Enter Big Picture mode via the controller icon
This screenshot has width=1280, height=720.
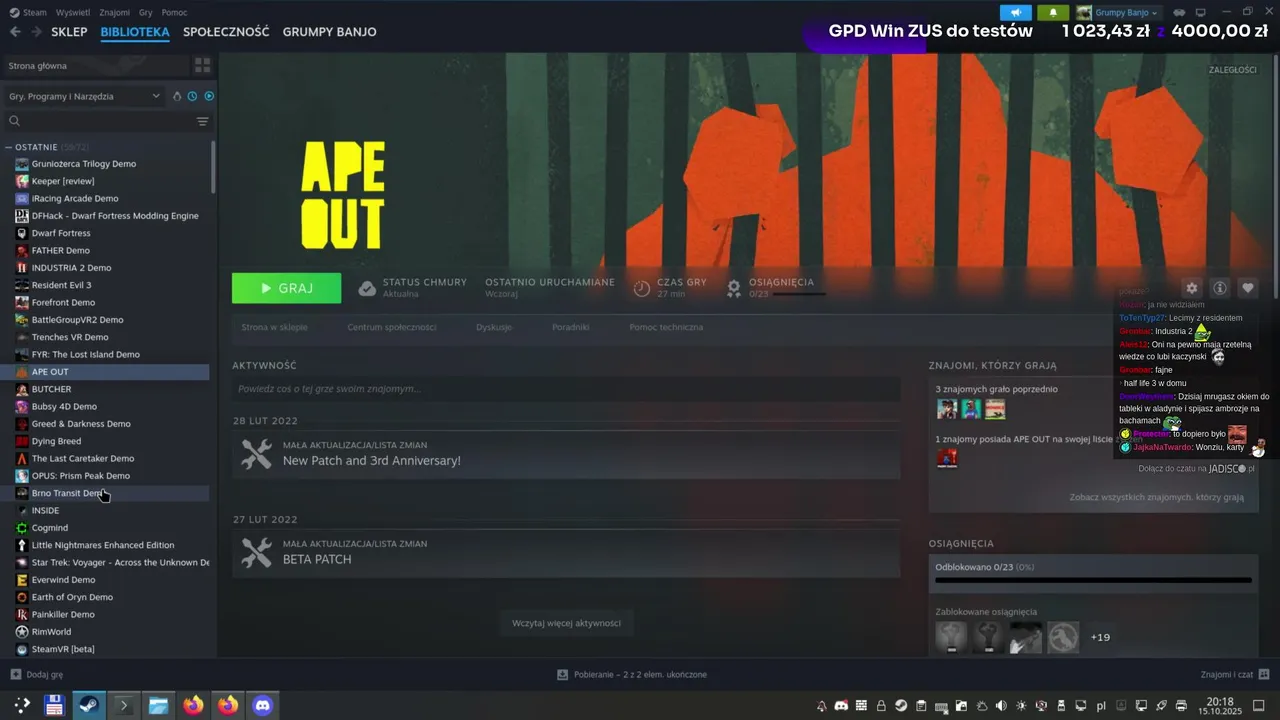coord(1179,13)
